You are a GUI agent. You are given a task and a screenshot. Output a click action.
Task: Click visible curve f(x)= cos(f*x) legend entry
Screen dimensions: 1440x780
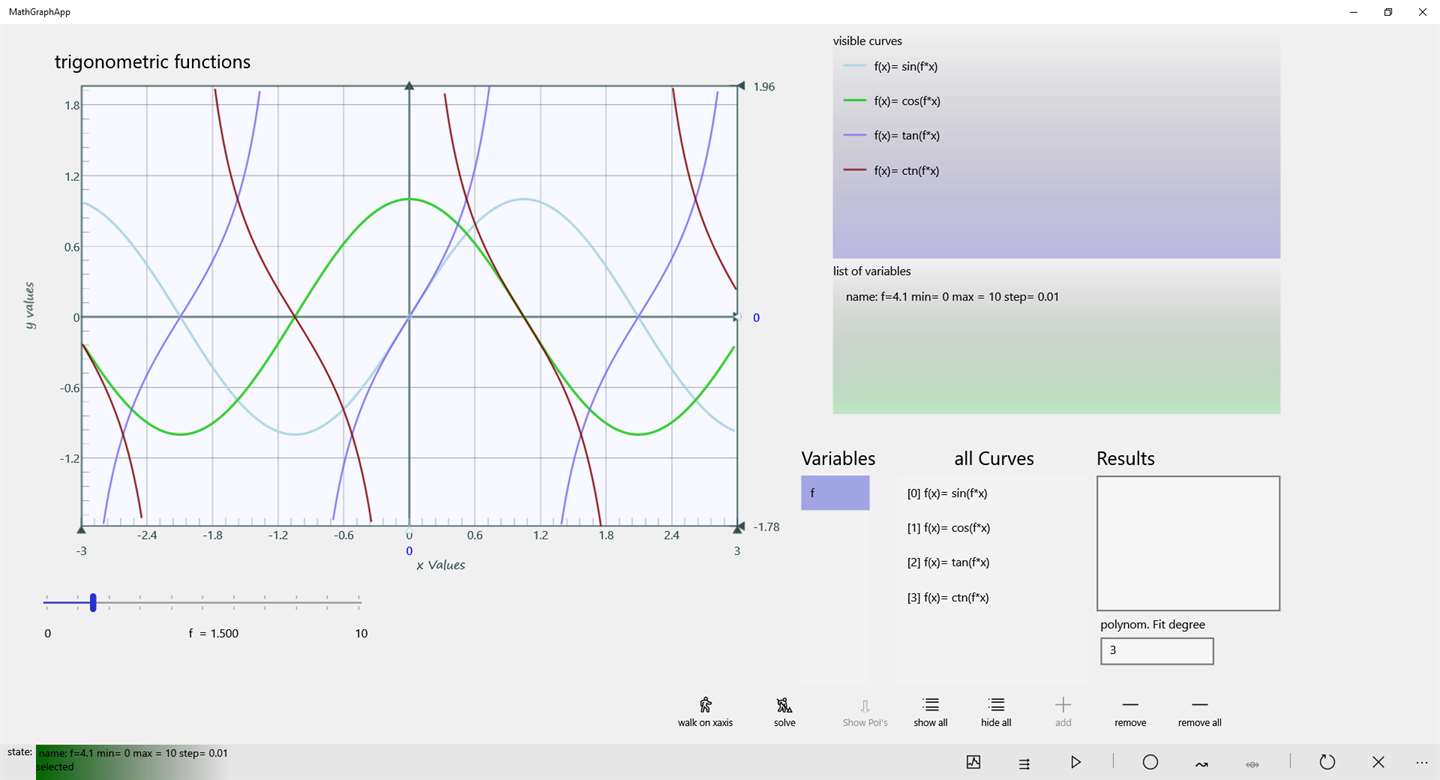pos(892,101)
